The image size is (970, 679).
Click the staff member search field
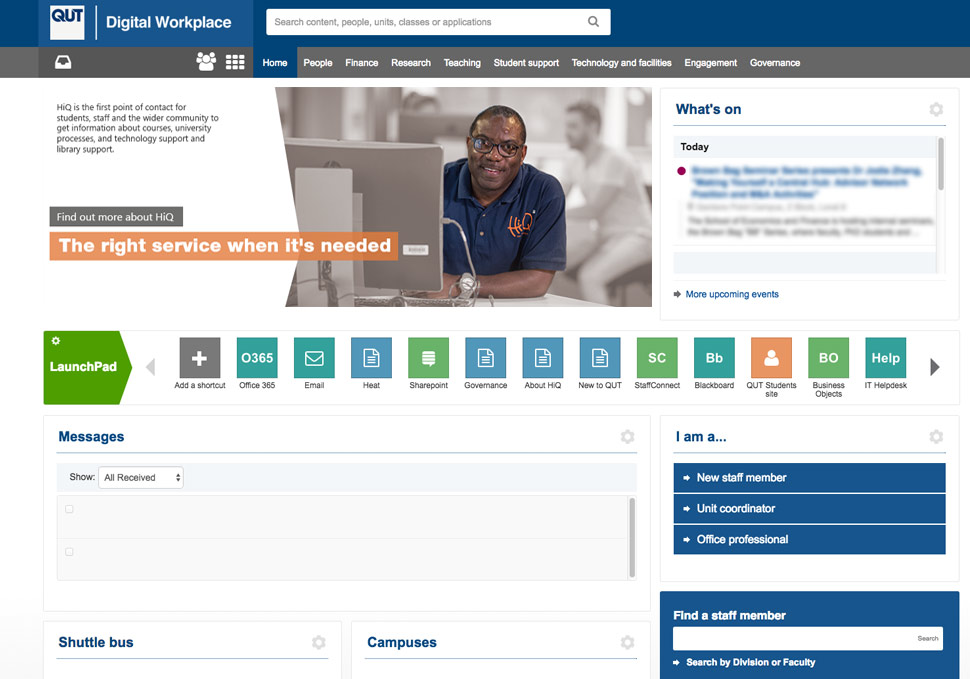point(790,638)
